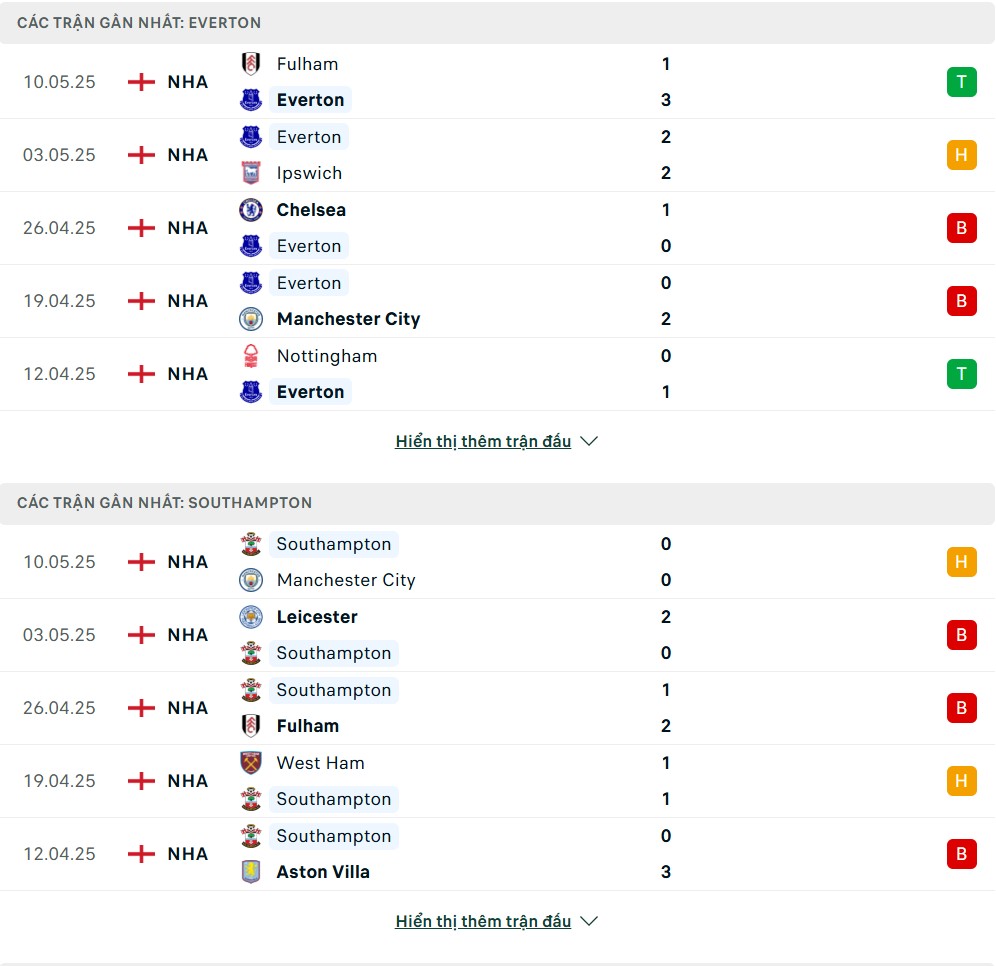Click the West Ham crest icon
This screenshot has width=996, height=966.
251,763
